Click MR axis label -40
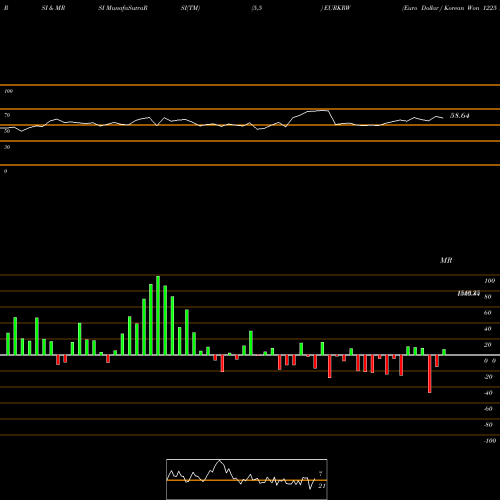 [488, 393]
